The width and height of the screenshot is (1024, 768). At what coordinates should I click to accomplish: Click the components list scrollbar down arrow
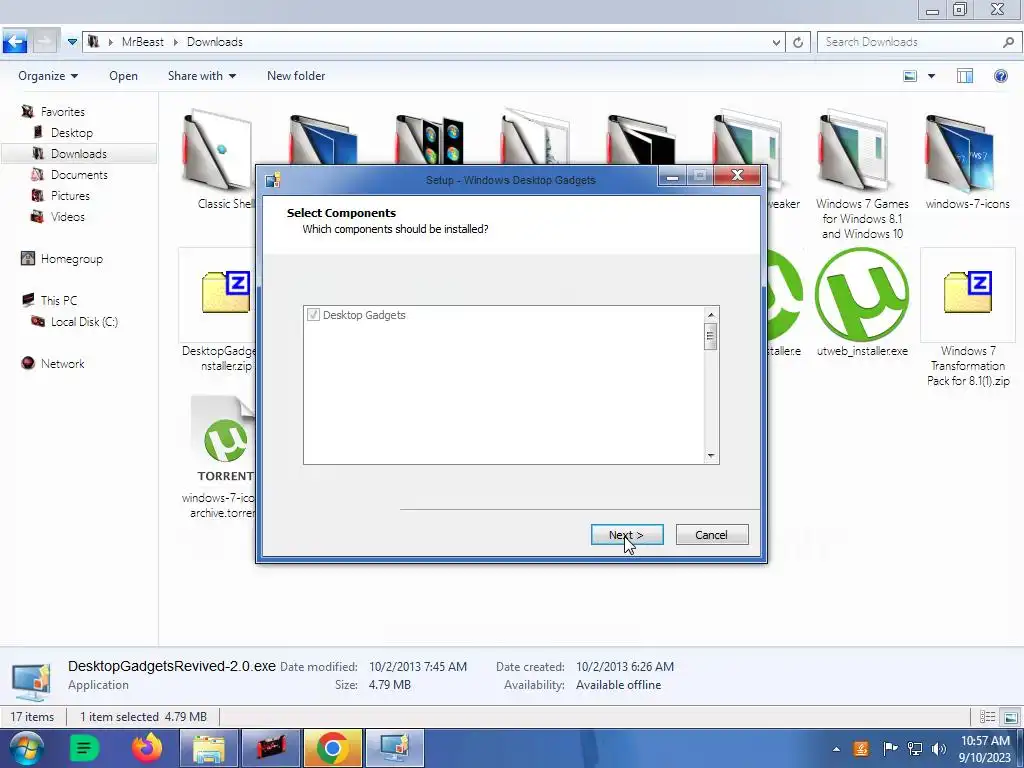coord(711,456)
